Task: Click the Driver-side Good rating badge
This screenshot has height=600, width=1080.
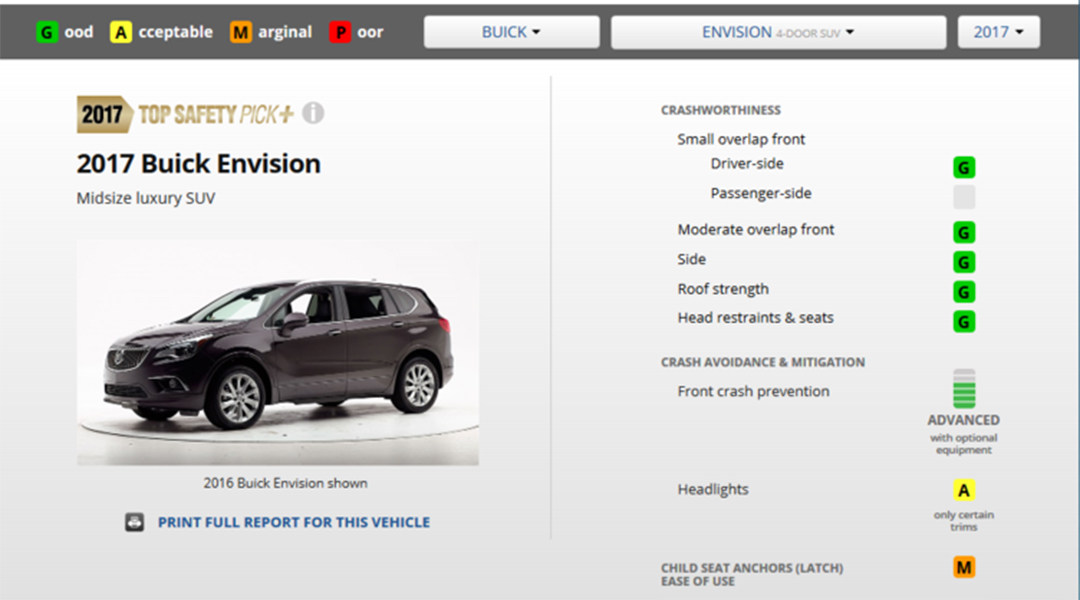Action: 964,167
